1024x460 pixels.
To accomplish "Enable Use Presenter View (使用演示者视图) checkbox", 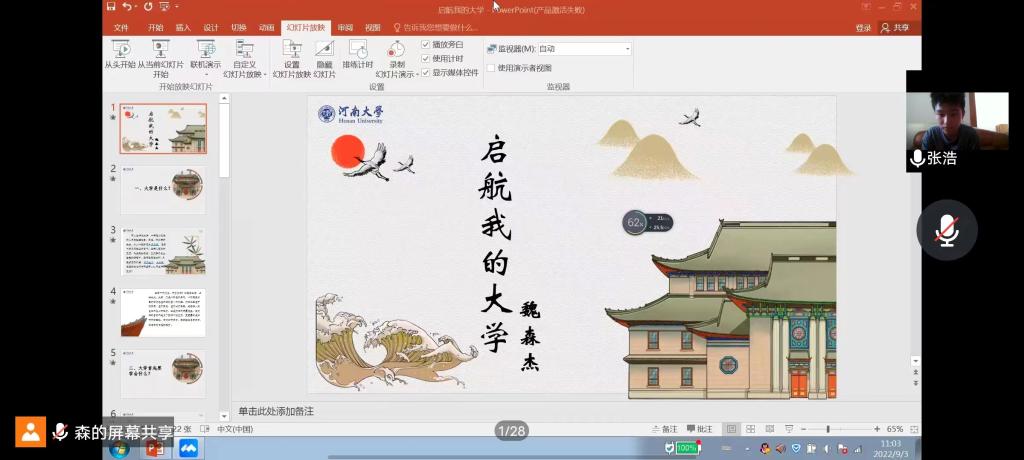I will (x=491, y=68).
